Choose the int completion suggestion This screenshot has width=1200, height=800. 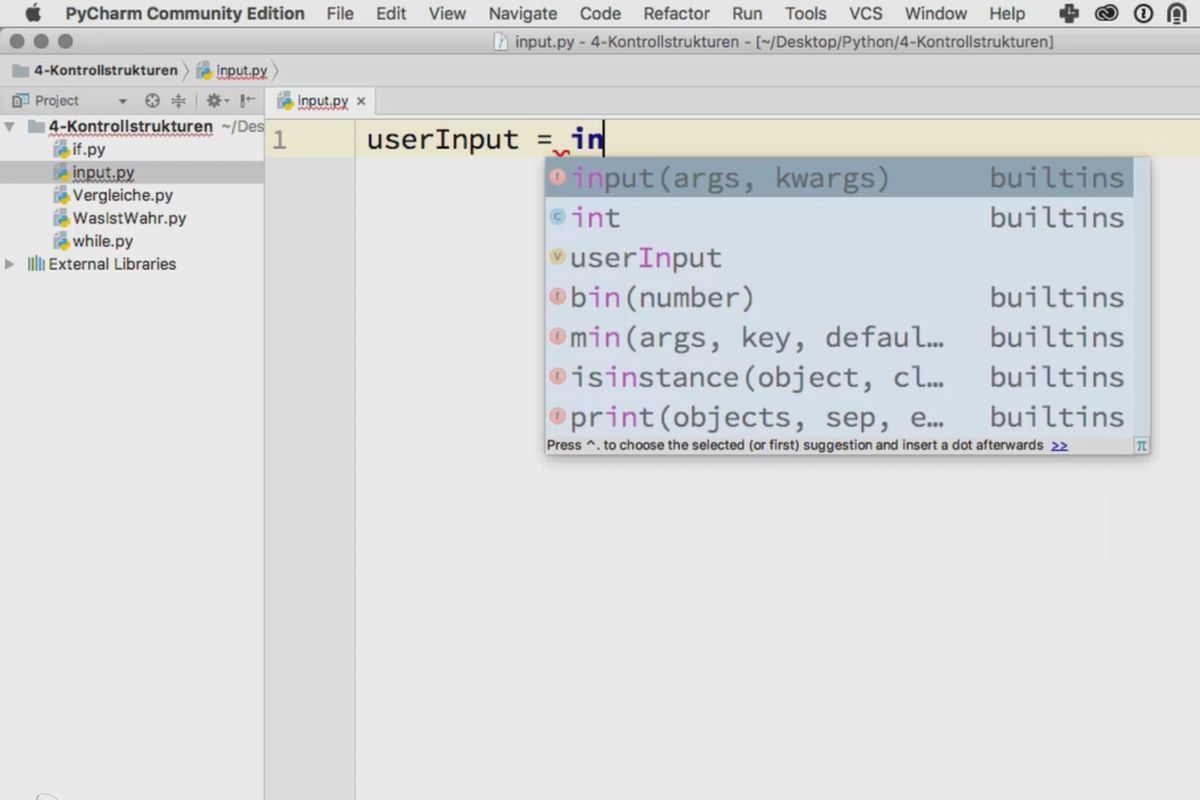pyautogui.click(x=839, y=218)
